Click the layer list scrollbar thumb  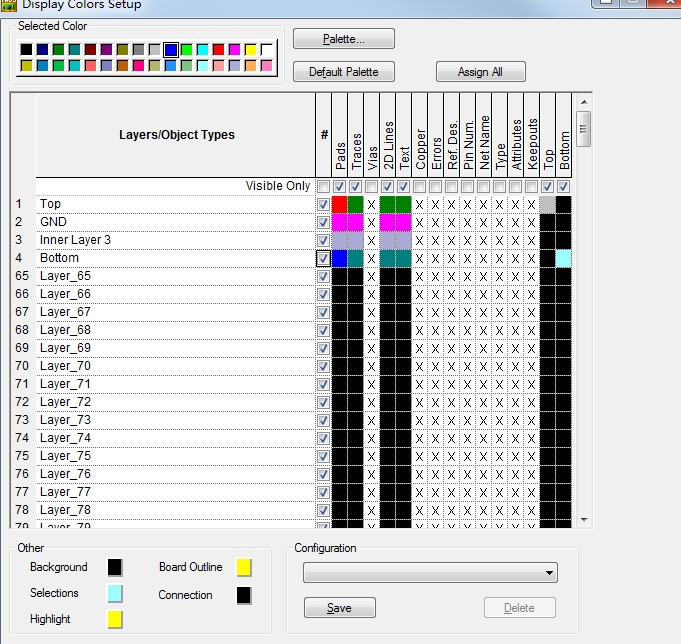(x=584, y=129)
